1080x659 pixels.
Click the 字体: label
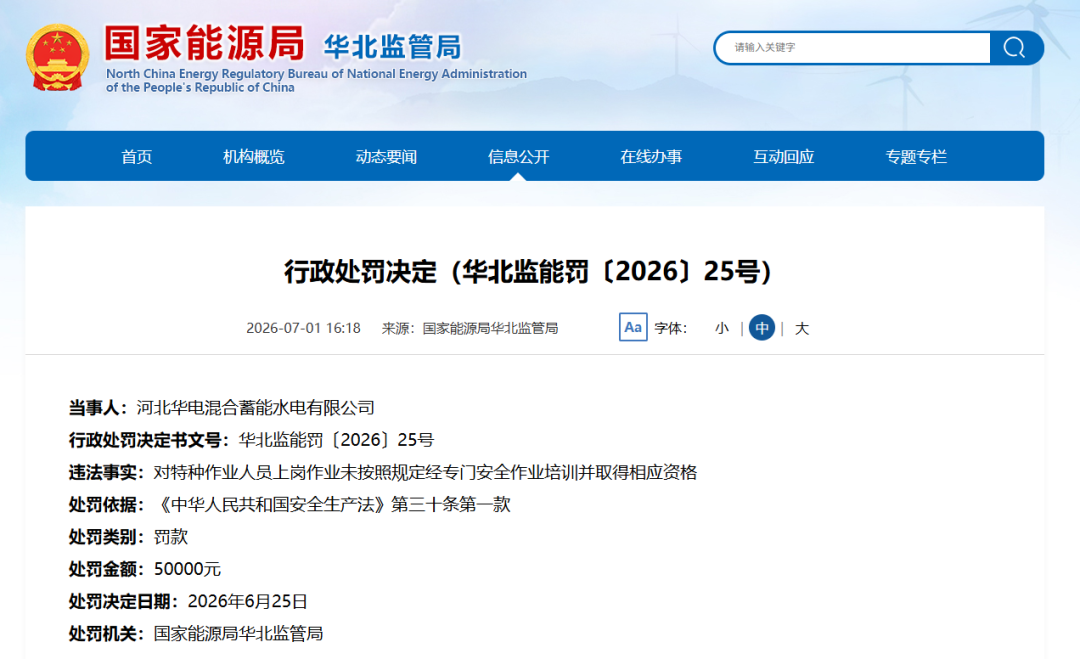(x=671, y=328)
